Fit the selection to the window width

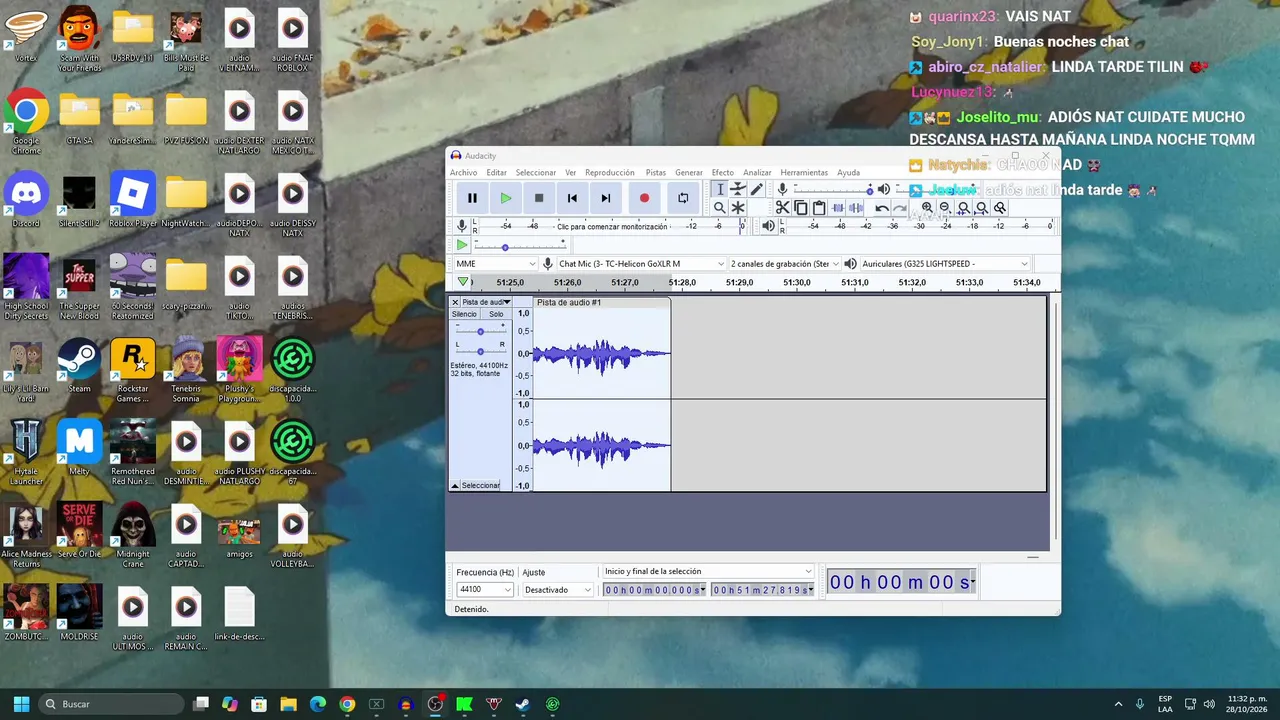pyautogui.click(x=963, y=208)
